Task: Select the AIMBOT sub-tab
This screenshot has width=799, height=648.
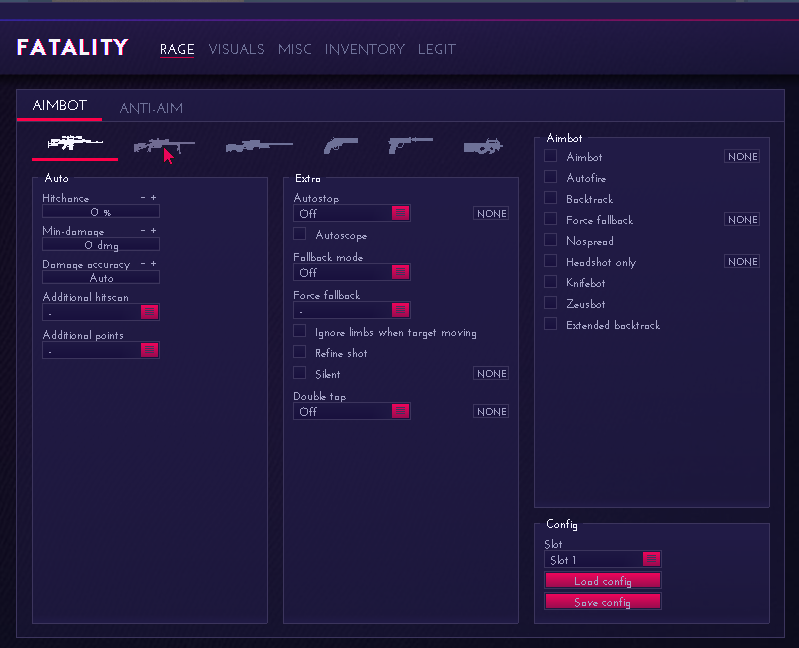Action: pos(60,105)
